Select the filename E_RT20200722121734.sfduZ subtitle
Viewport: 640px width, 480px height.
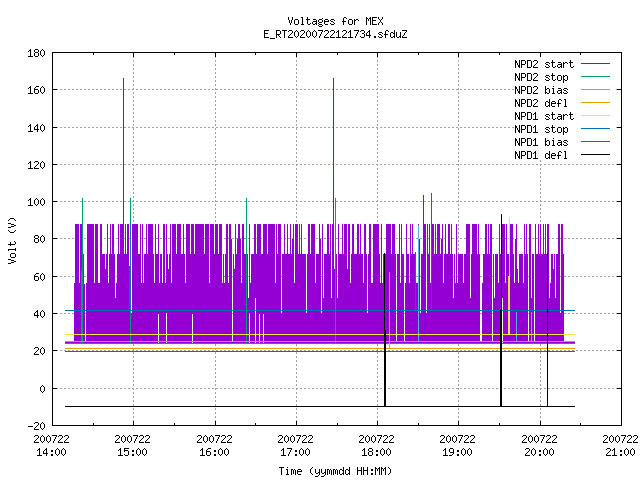point(335,34)
